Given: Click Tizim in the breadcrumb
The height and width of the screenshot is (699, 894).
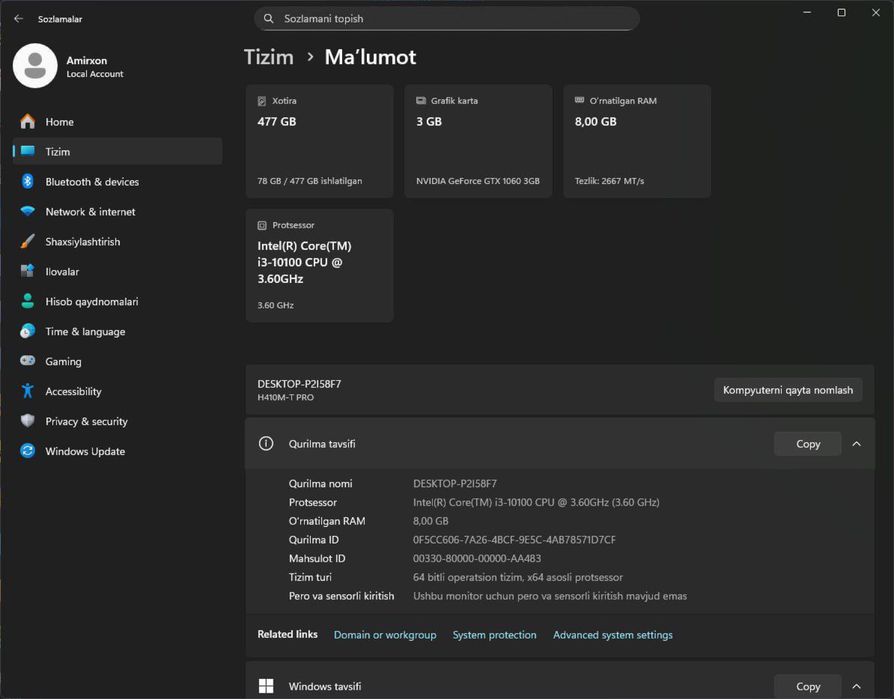Looking at the screenshot, I should 269,57.
